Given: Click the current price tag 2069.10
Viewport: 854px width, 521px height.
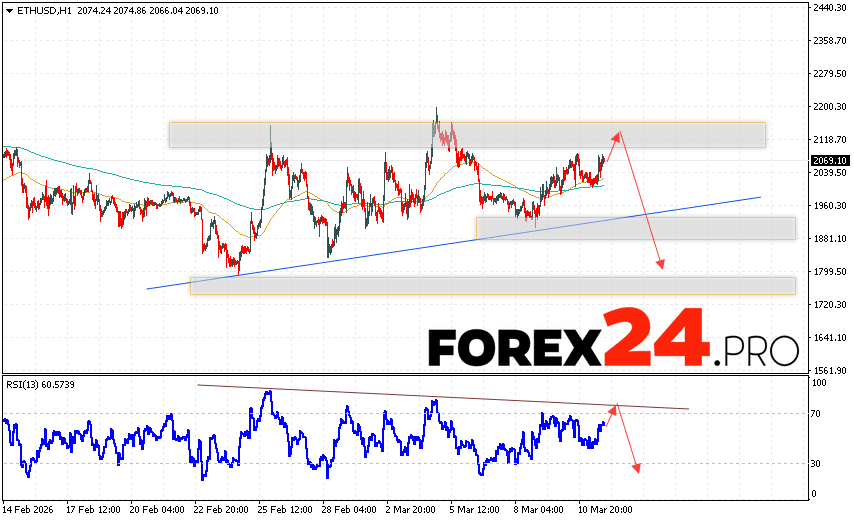Looking at the screenshot, I should point(830,160).
